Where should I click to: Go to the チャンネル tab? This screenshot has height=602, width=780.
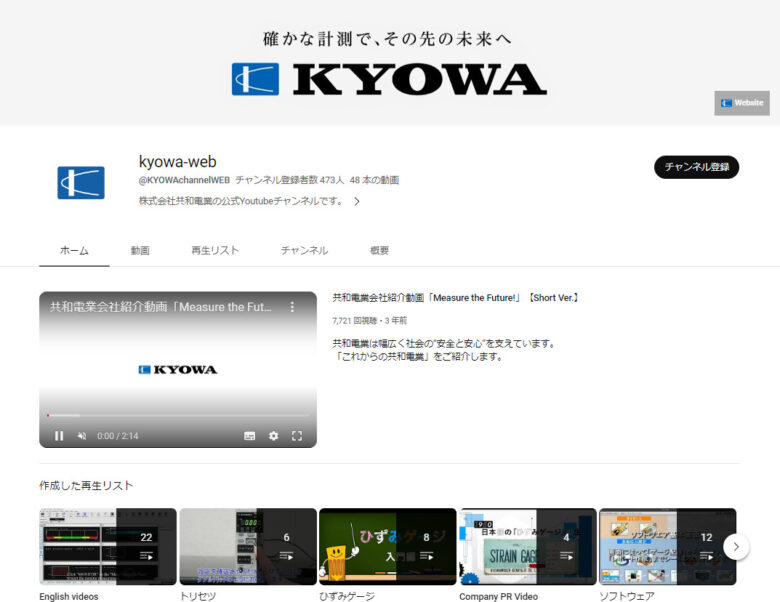coord(304,250)
